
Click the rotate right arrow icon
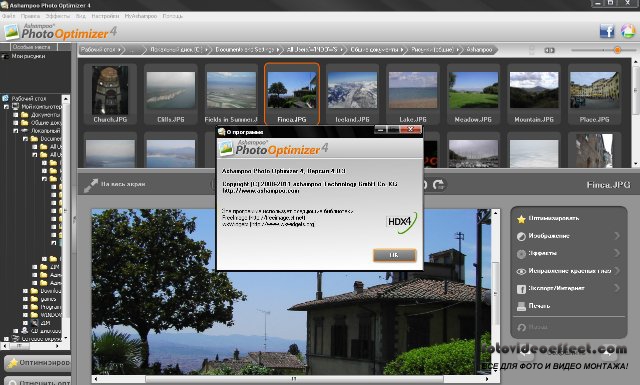pyautogui.click(x=439, y=185)
